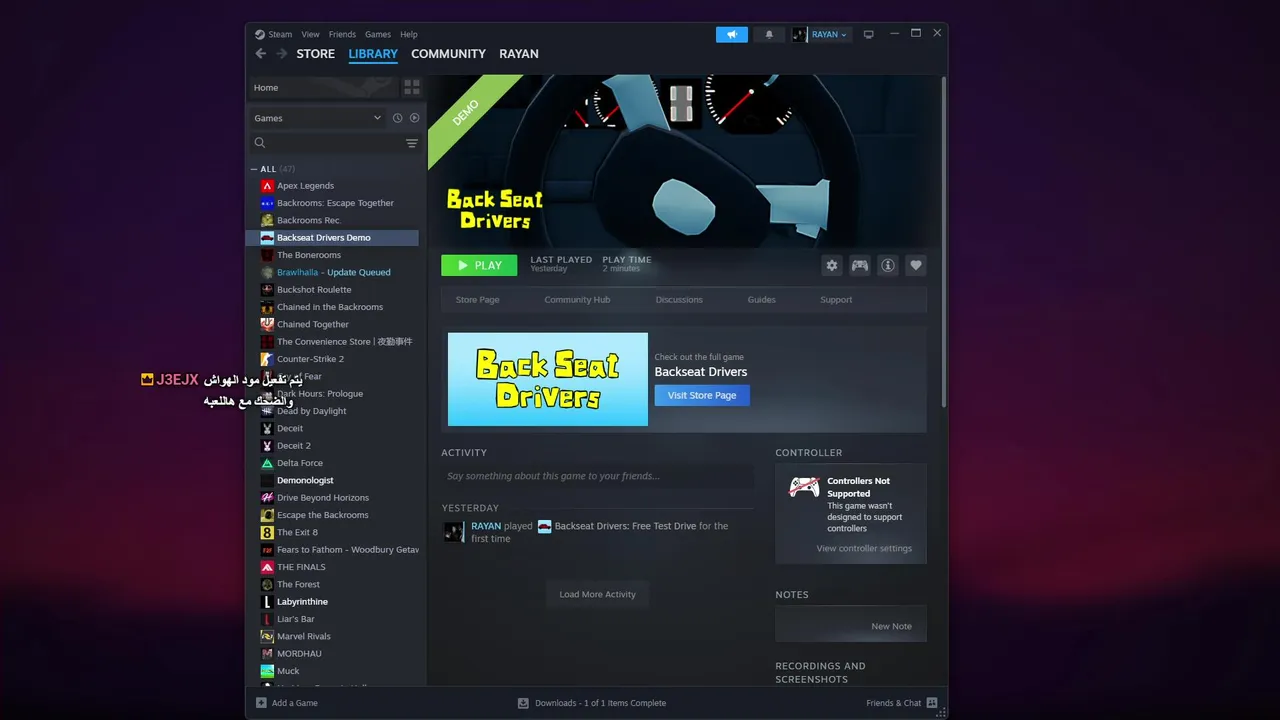Open the Help menu
Viewport: 1280px width, 720px height.
coord(409,34)
